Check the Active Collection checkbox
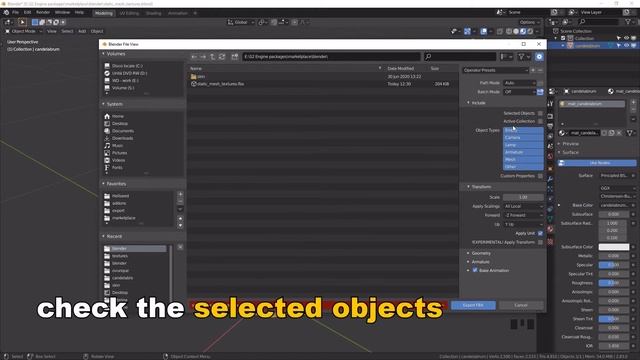 click(x=540, y=121)
